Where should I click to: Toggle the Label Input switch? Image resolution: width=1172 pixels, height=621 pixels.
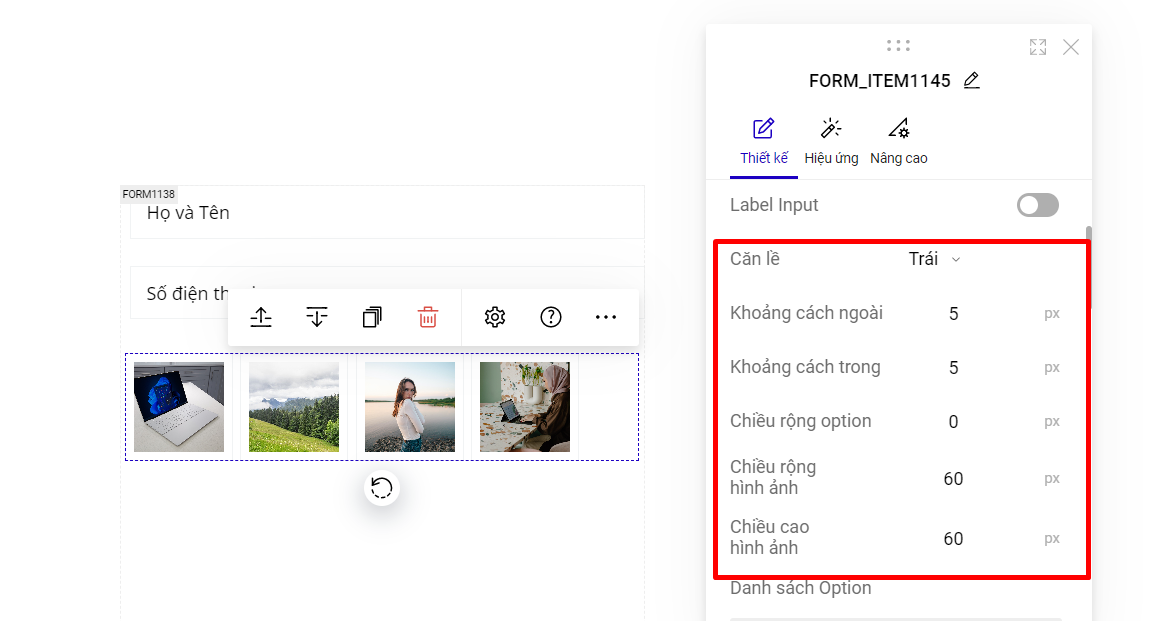(1037, 205)
